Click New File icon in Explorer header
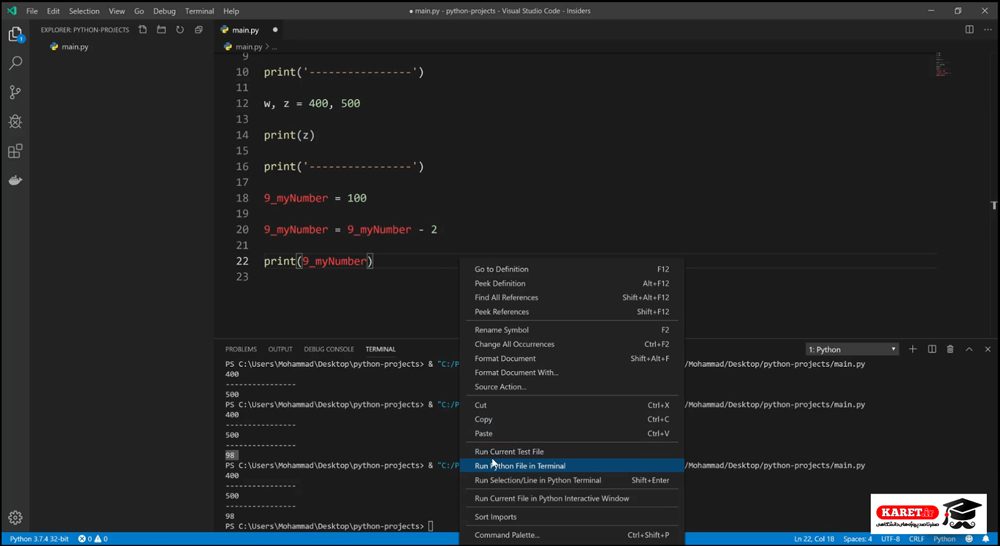 [x=143, y=29]
